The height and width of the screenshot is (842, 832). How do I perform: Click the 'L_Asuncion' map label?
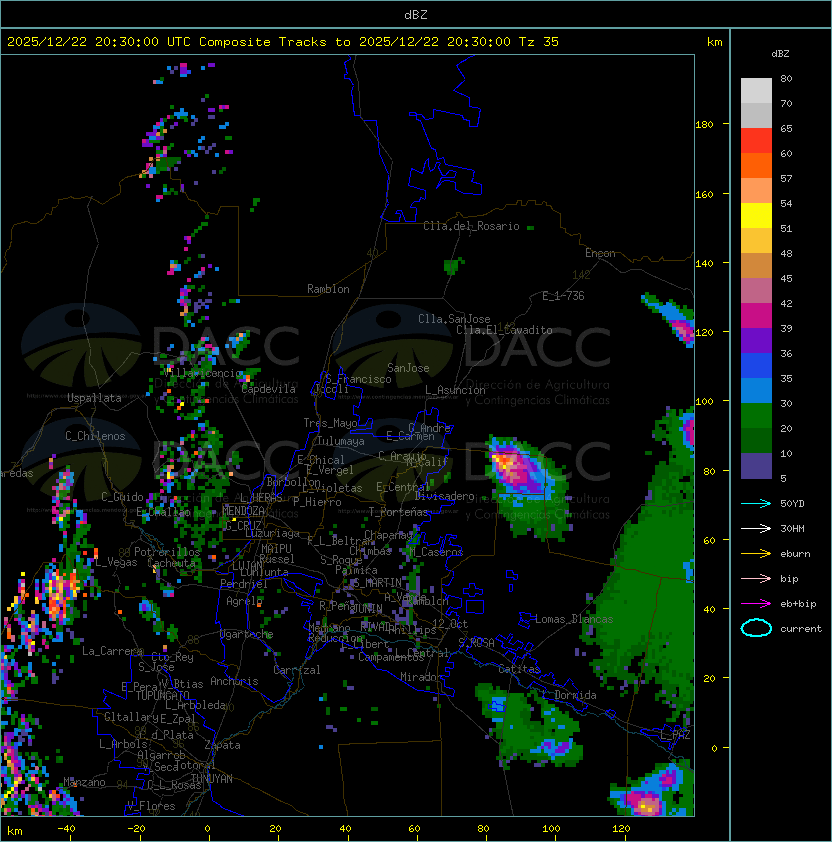pos(455,390)
